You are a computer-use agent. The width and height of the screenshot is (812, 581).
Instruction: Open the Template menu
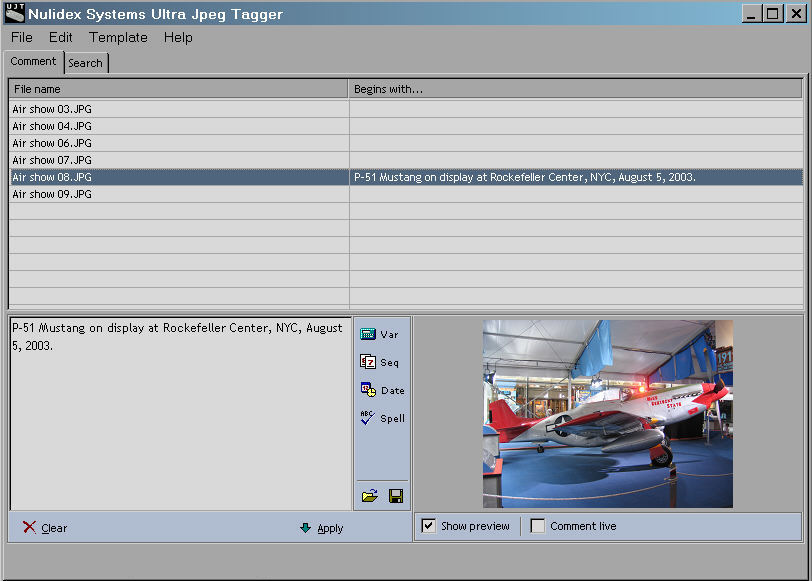(118, 38)
